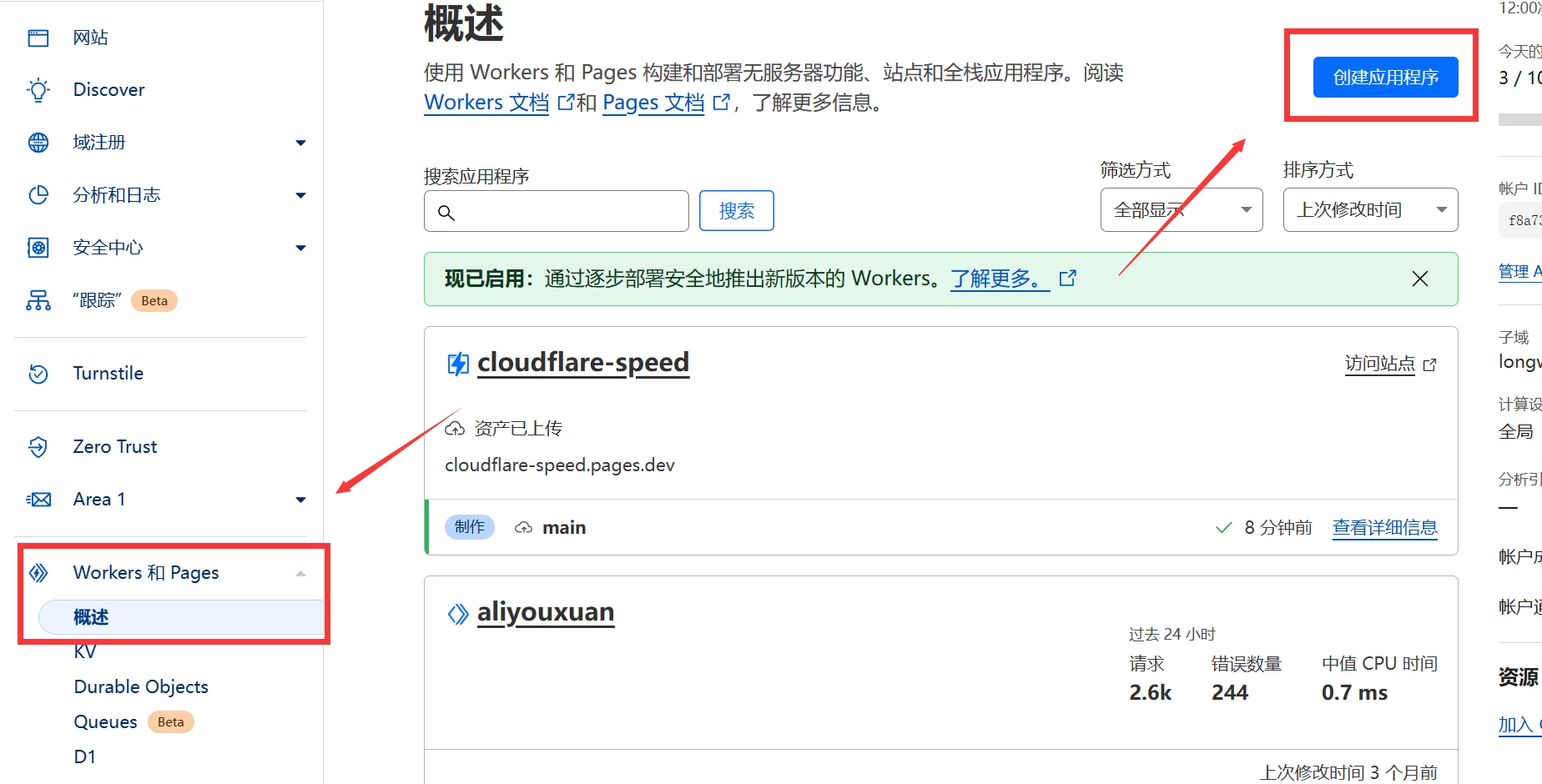The image size is (1542, 784).
Task: Click the Pages icon beside cloudflare-speed
Action: [x=457, y=363]
